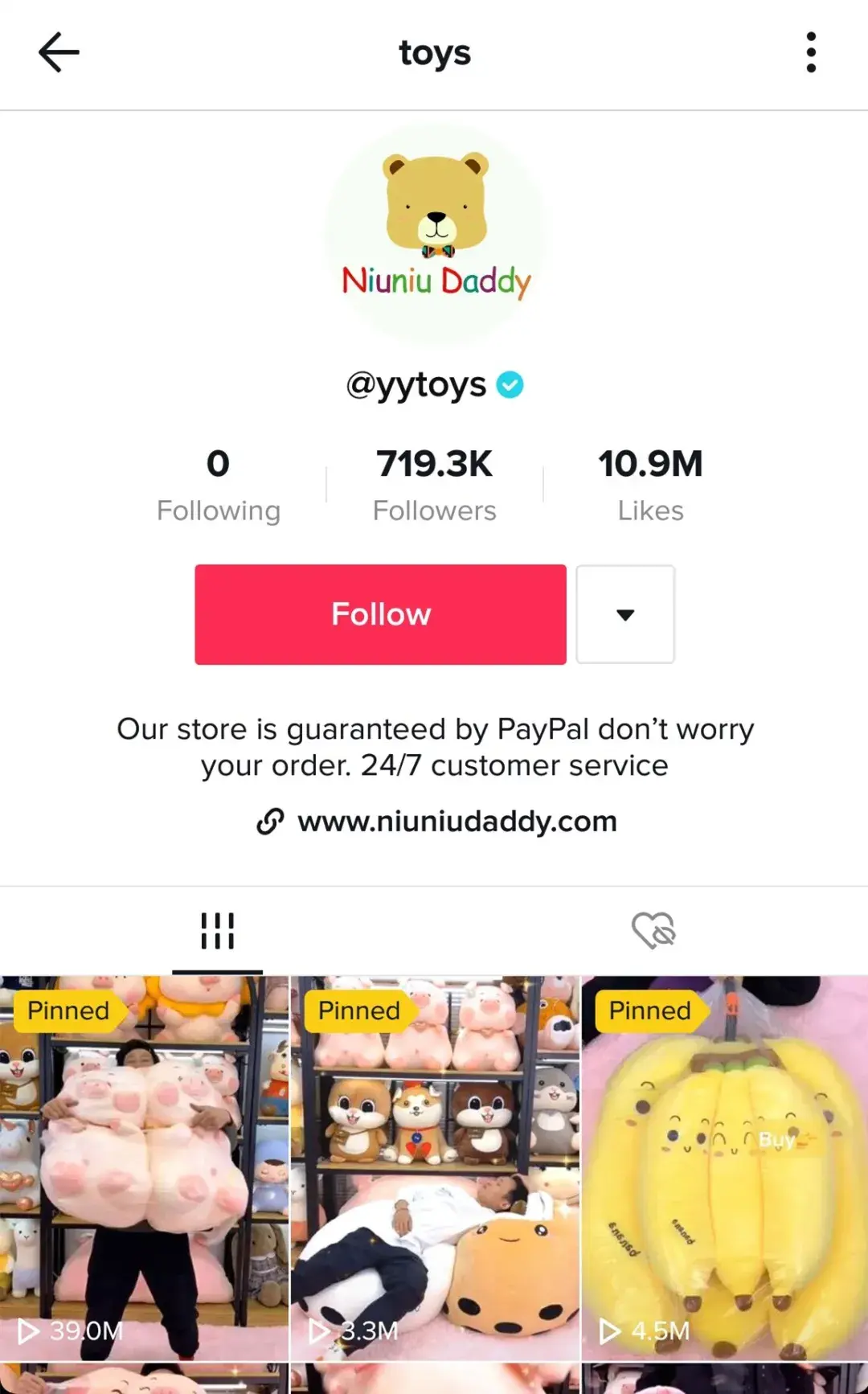Click the Follow button
The image size is (868, 1394).
click(380, 614)
